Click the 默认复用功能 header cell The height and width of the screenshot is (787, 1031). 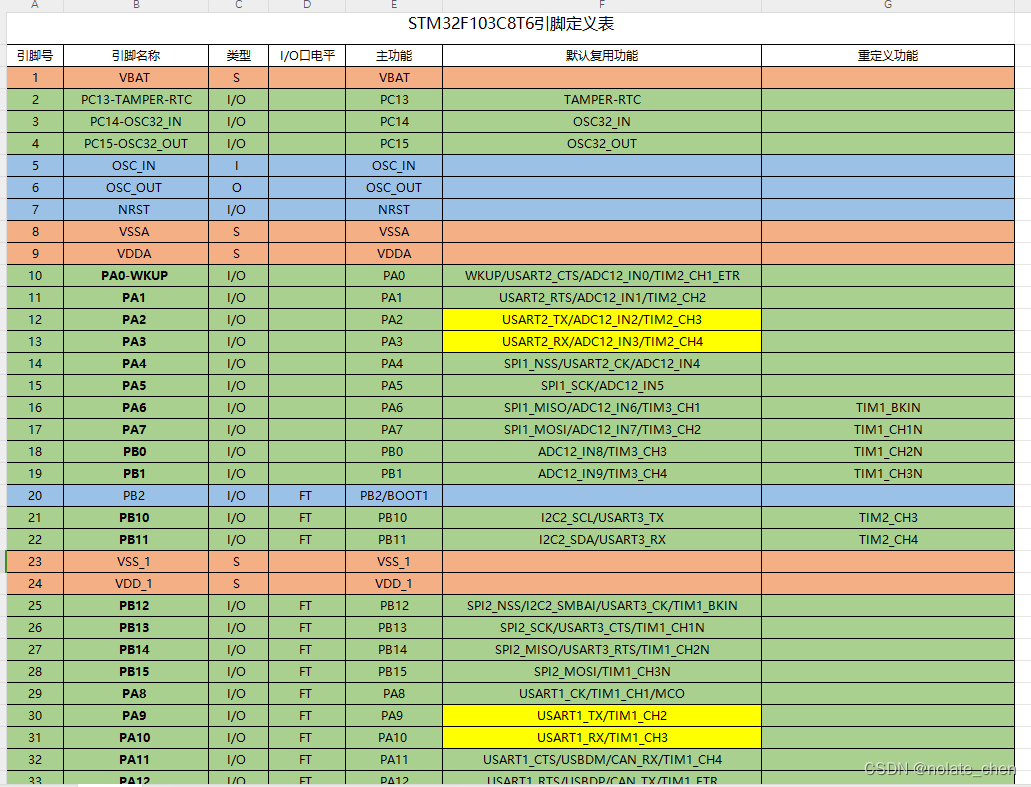click(x=602, y=56)
